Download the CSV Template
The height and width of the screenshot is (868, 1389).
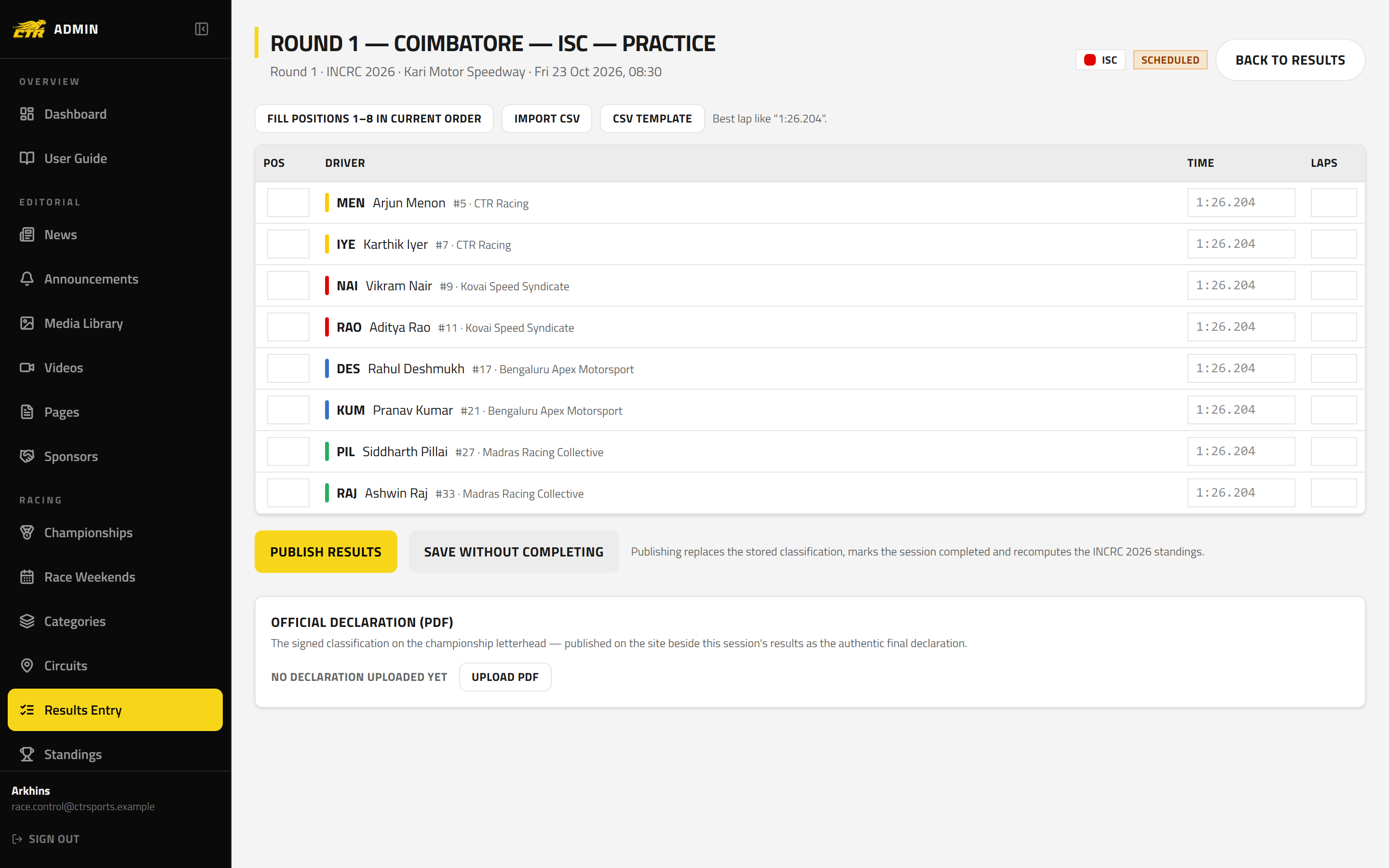pos(652,118)
